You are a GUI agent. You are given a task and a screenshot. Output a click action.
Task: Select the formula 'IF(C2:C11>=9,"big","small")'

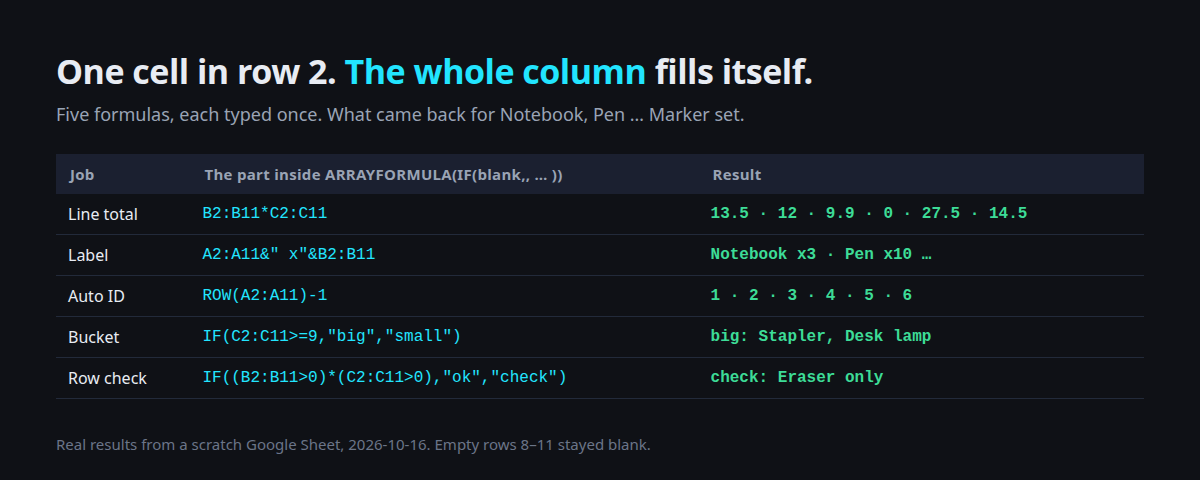pos(332,336)
